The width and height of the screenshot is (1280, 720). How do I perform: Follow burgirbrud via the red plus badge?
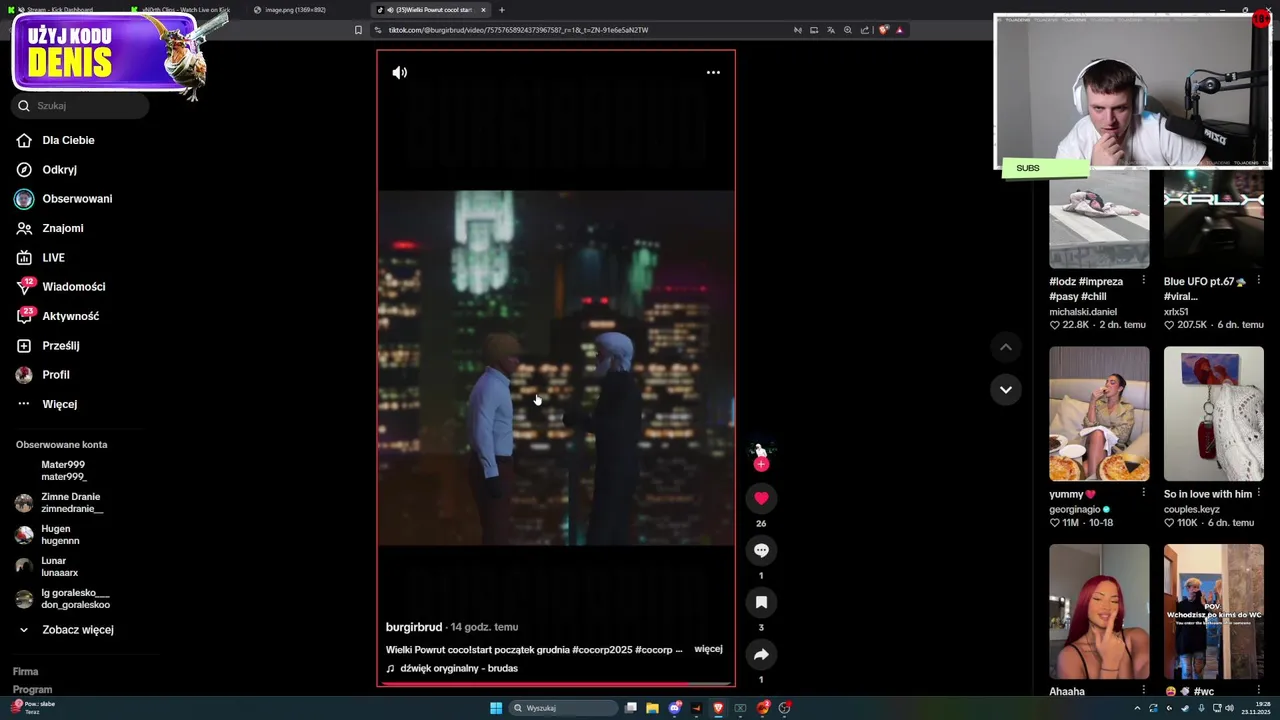(x=761, y=464)
